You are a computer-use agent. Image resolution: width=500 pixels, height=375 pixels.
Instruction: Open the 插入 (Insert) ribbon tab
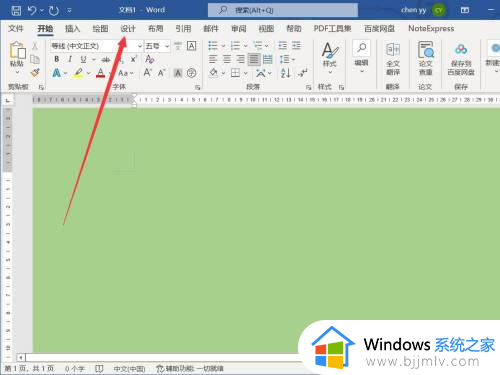click(x=72, y=29)
